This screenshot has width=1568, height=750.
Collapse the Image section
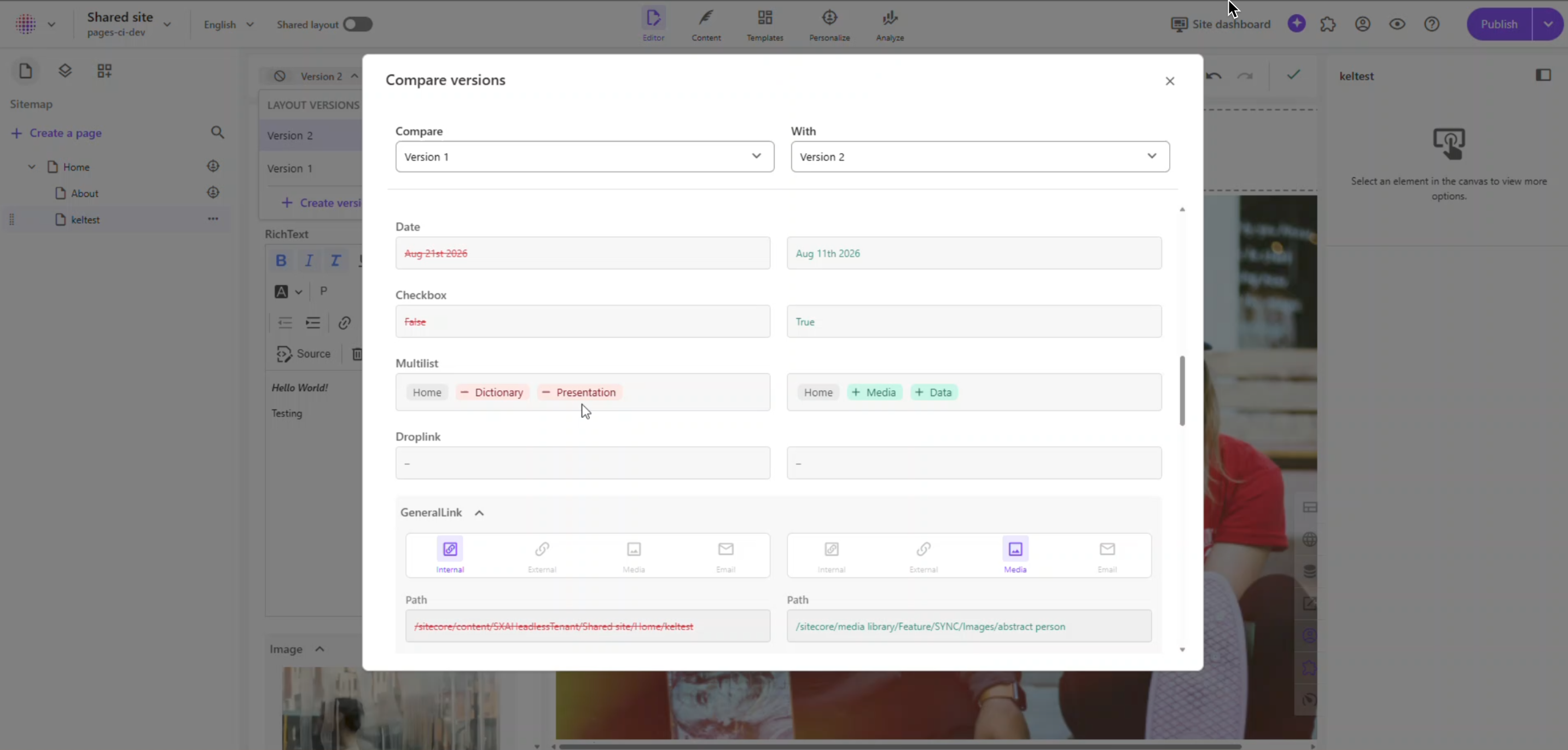320,649
